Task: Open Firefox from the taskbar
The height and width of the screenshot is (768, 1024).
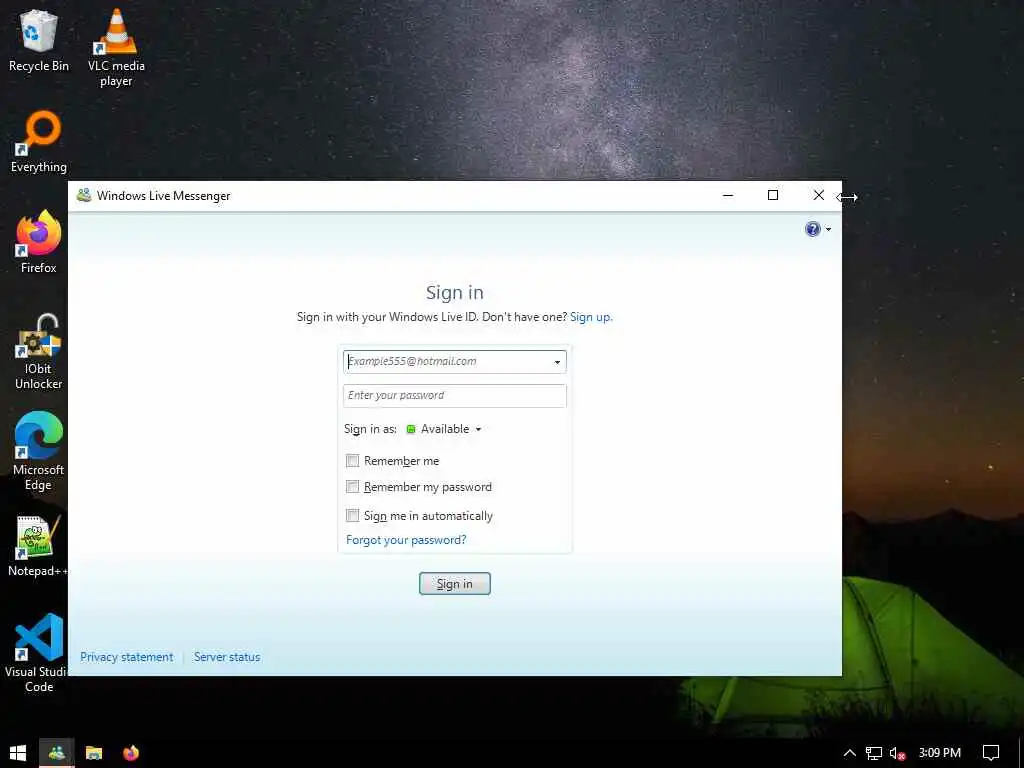Action: tap(131, 753)
